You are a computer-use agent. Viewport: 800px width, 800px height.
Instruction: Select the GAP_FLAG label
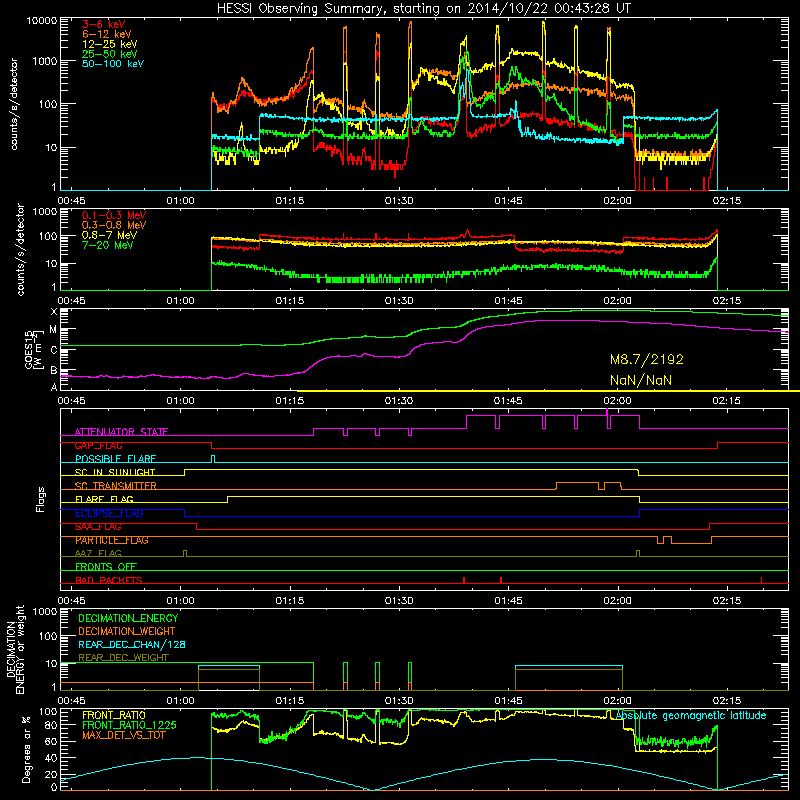(98, 445)
